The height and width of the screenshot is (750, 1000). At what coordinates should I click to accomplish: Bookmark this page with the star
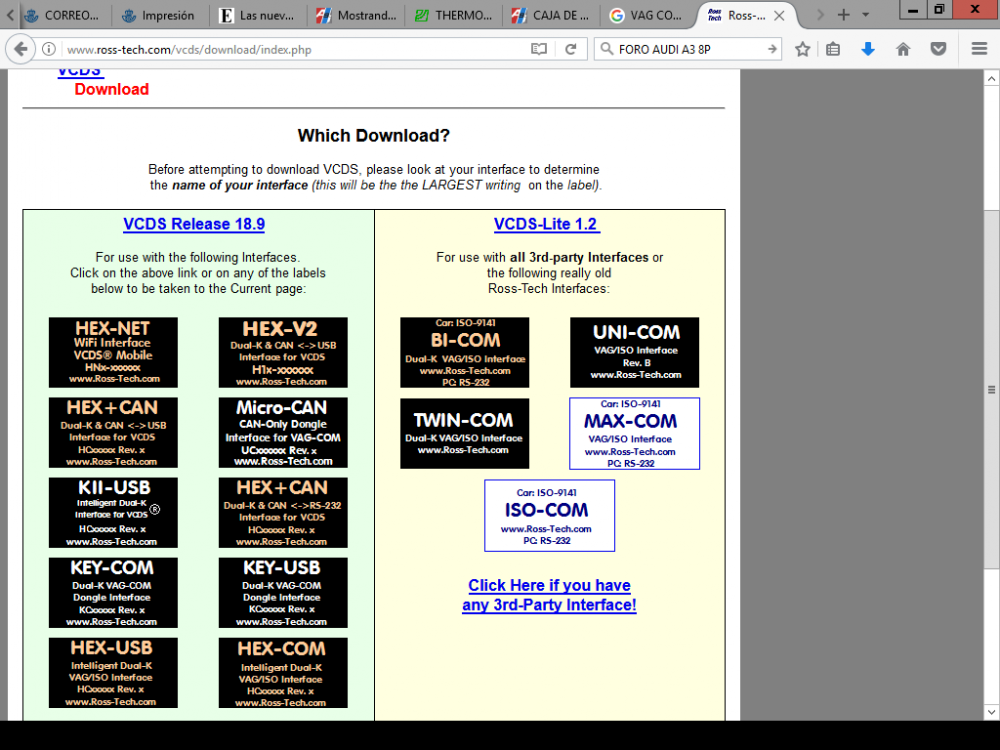pos(802,49)
